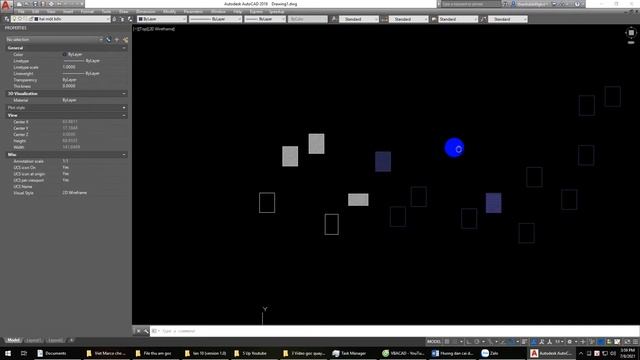
Task: Click Save icon in quick access toolbar
Action: pos(35,4)
